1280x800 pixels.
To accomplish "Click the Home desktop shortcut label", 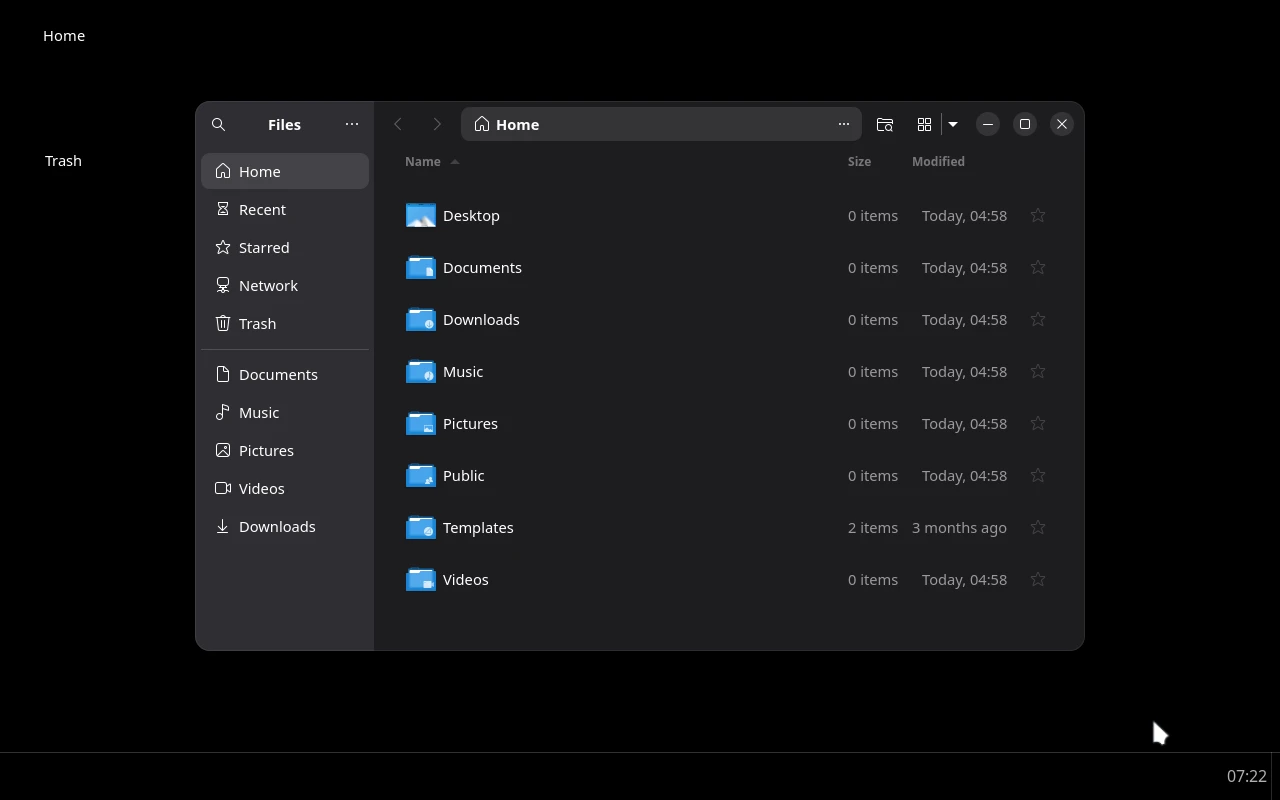I will (x=64, y=35).
